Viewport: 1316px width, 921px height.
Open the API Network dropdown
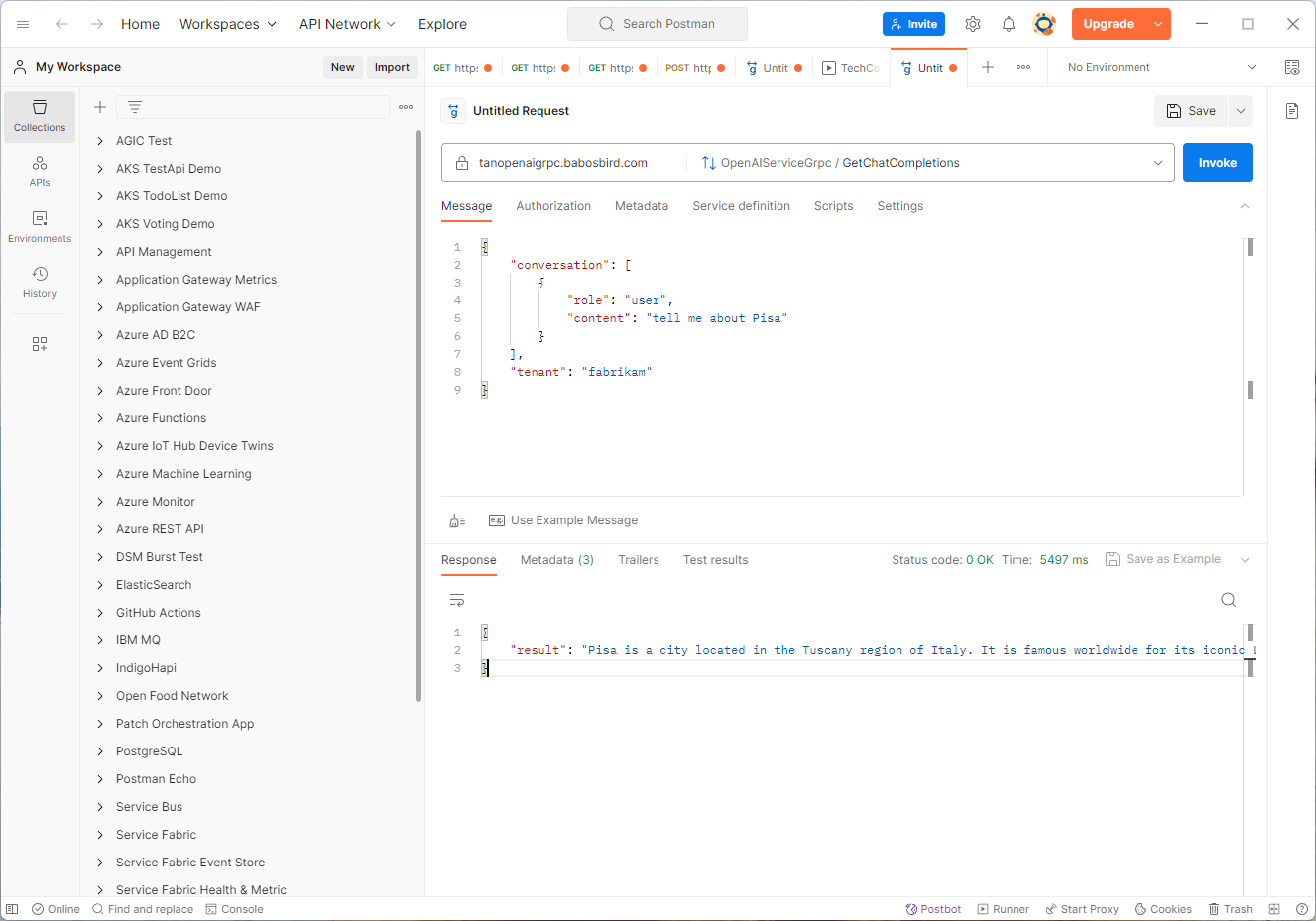tap(347, 24)
